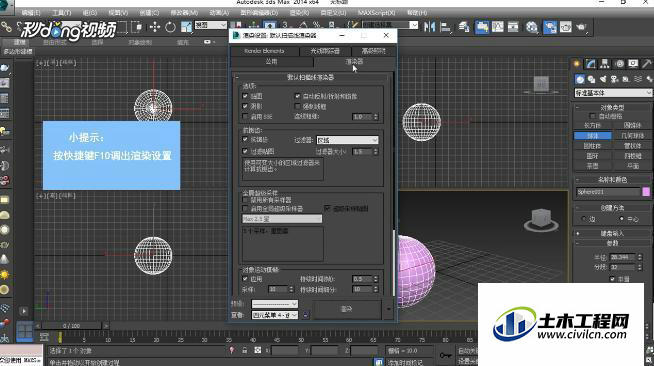Click the Render Setup toolbar icon
Viewport: 654px width, 366px height.
[x=550, y=27]
